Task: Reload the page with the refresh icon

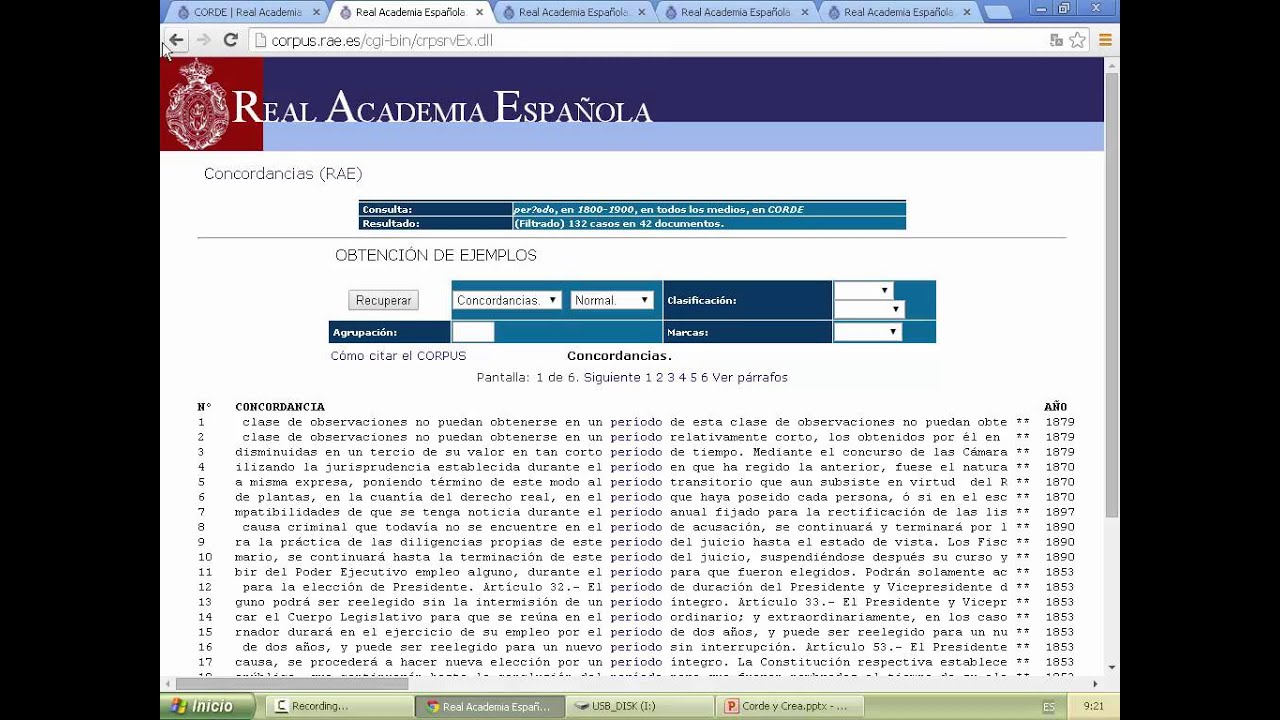Action: point(230,40)
